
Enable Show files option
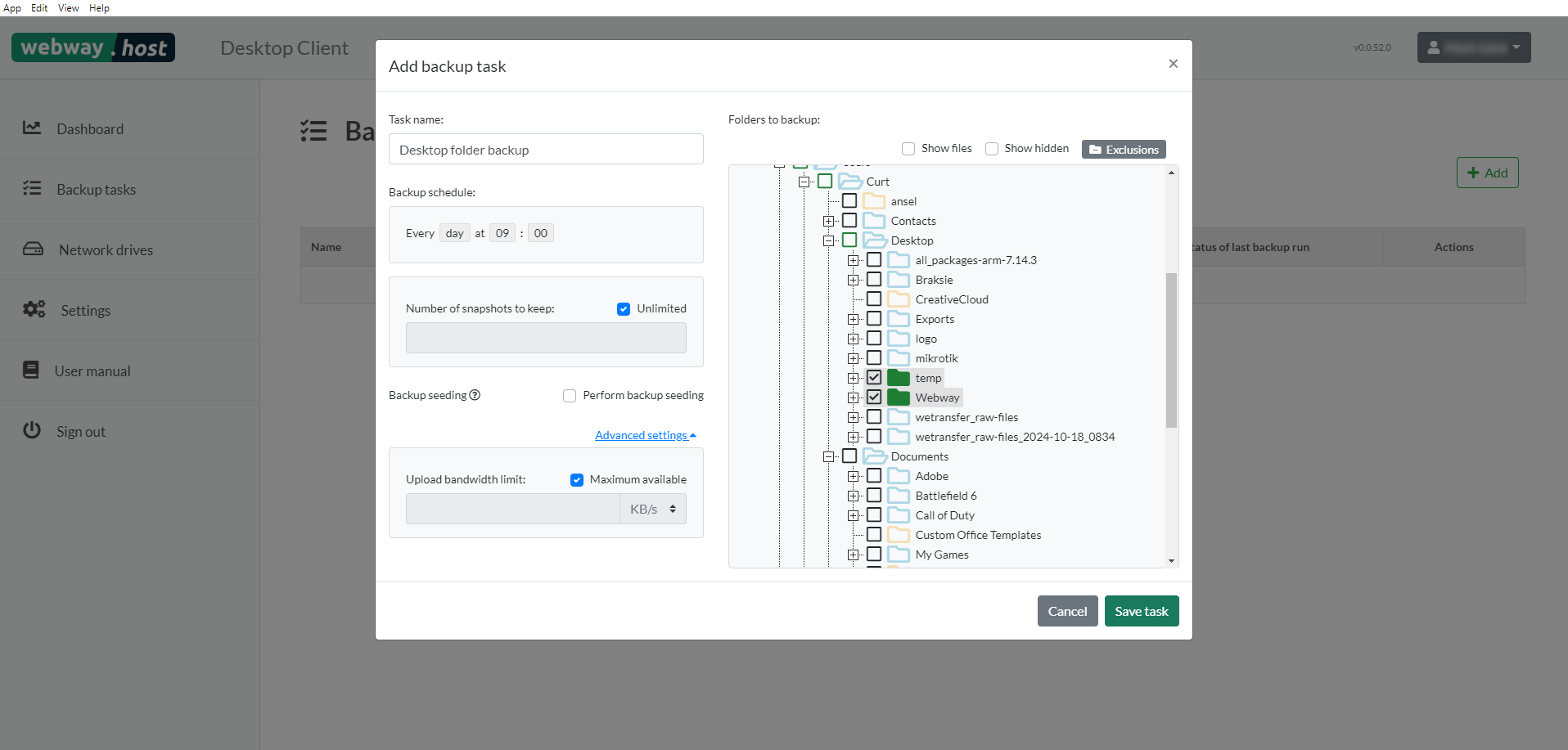point(908,148)
